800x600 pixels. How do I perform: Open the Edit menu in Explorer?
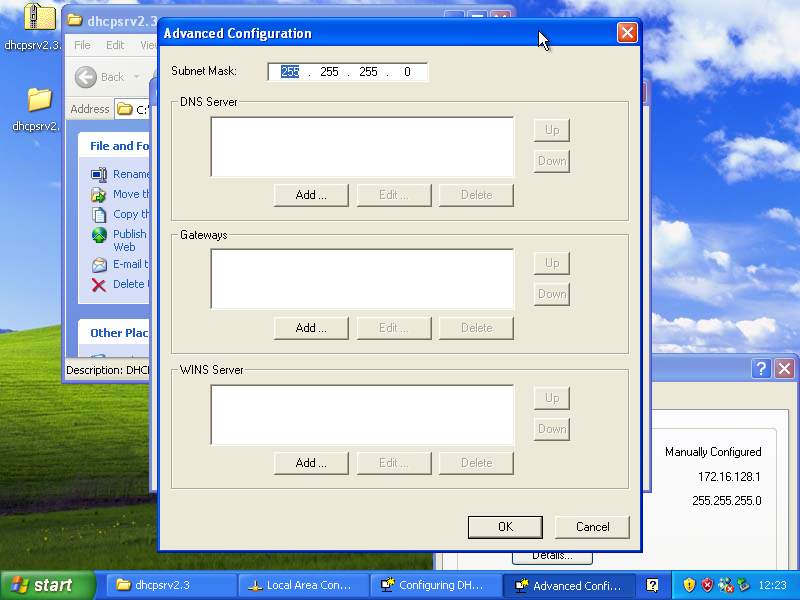pyautogui.click(x=115, y=45)
